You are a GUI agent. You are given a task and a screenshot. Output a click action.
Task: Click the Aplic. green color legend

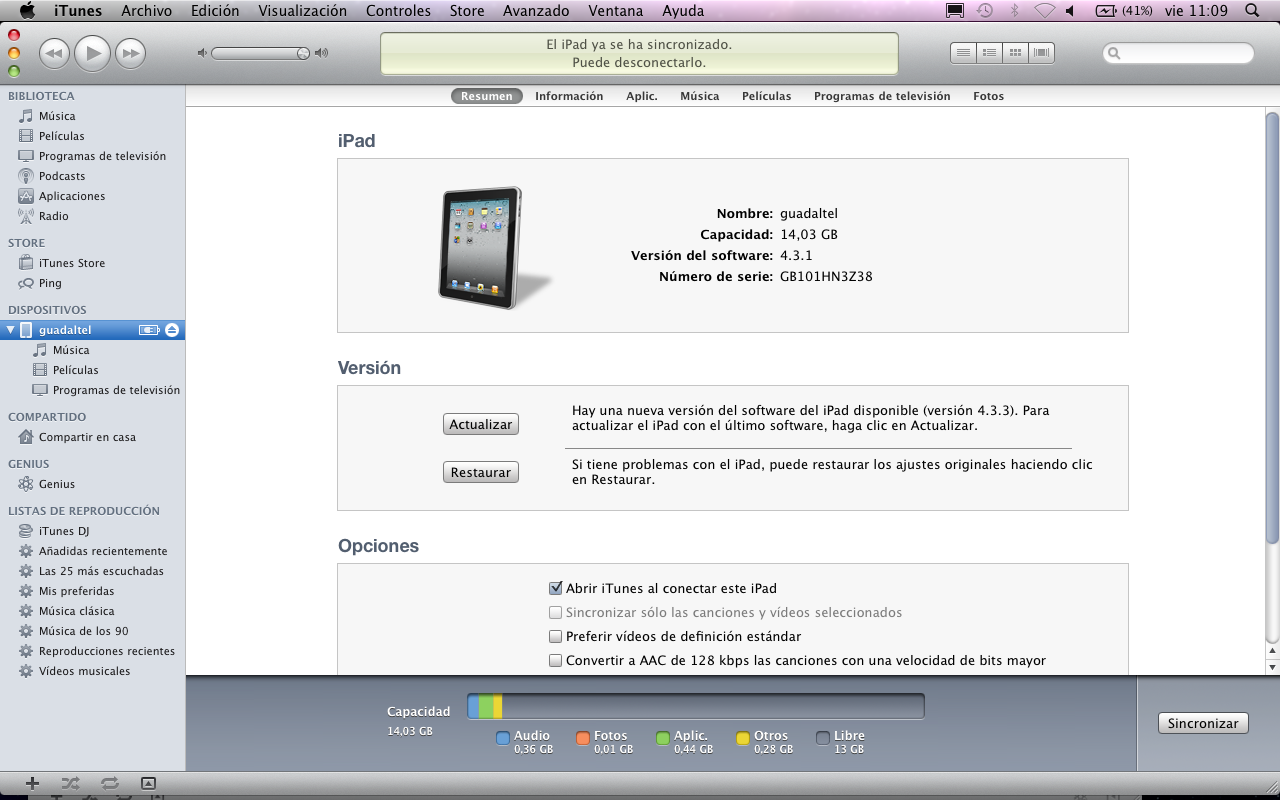(663, 739)
